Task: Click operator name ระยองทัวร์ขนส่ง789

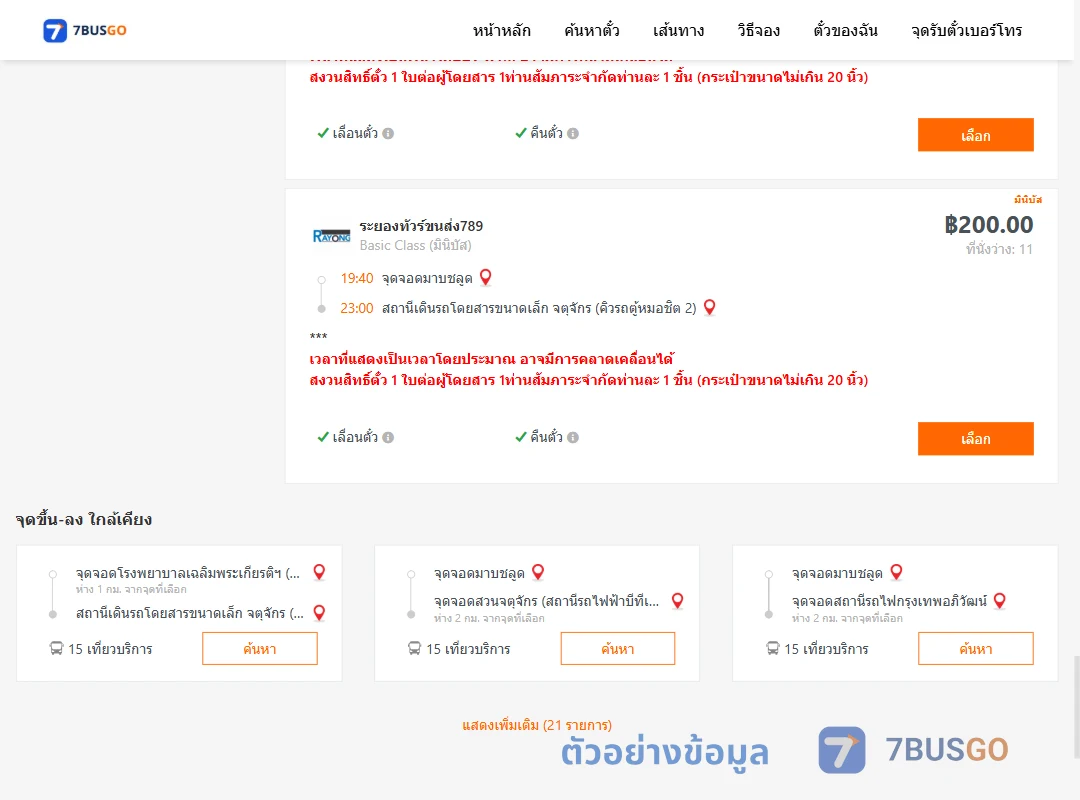Action: pyautogui.click(x=421, y=226)
